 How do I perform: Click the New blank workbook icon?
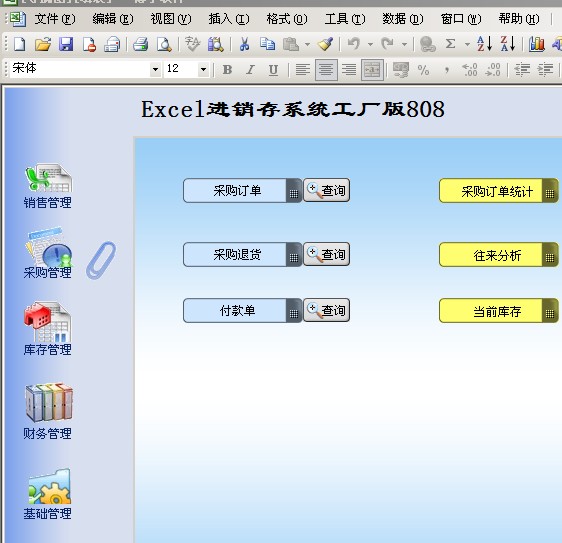pos(20,44)
